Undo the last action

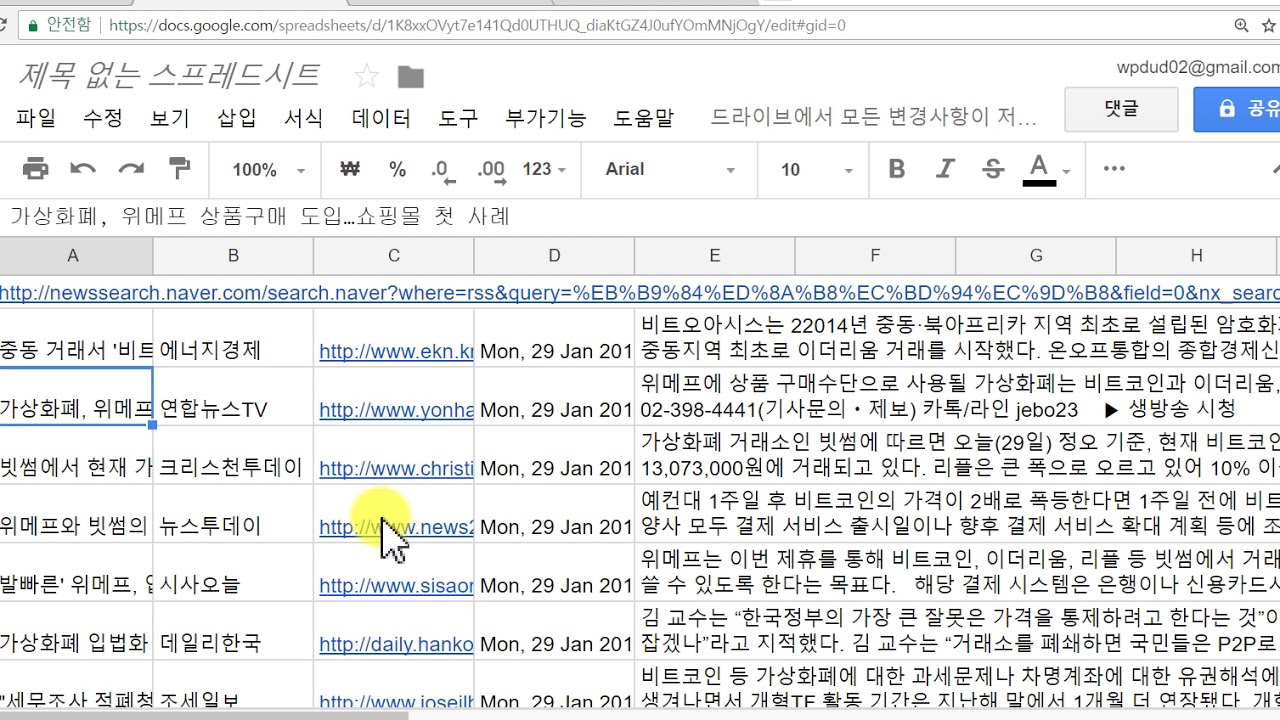coord(83,169)
